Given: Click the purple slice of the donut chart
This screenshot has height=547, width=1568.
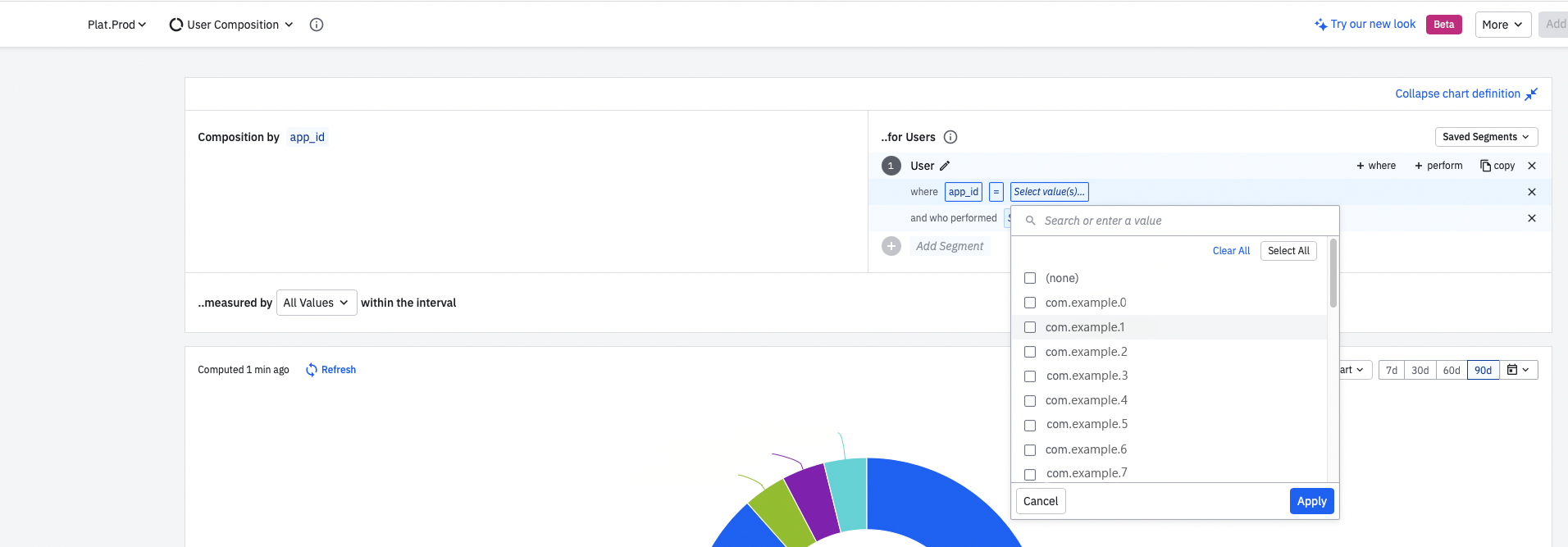Looking at the screenshot, I should click(x=812, y=500).
